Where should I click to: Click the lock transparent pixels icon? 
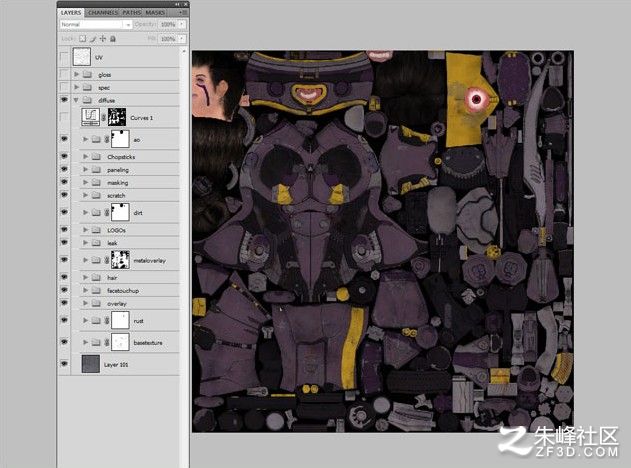pos(82,39)
